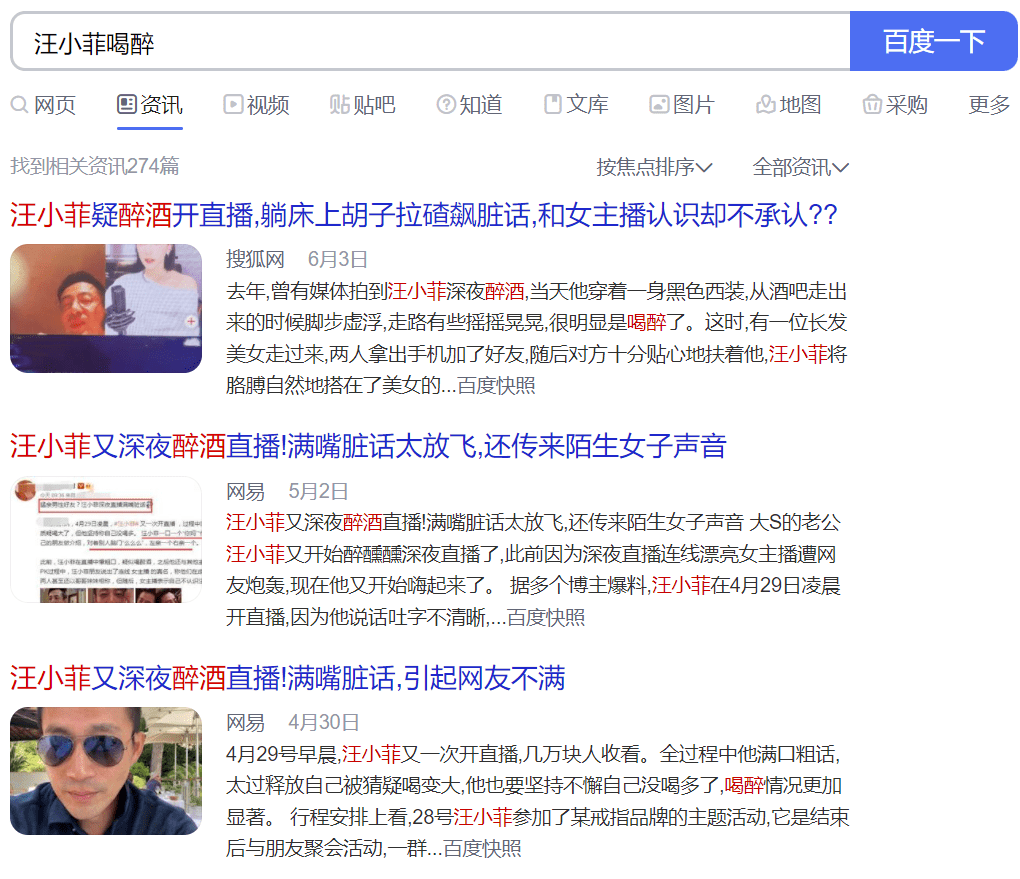Click the map pin icon beside 地图
Image resolution: width=1020 pixels, height=879 pixels.
(x=766, y=104)
